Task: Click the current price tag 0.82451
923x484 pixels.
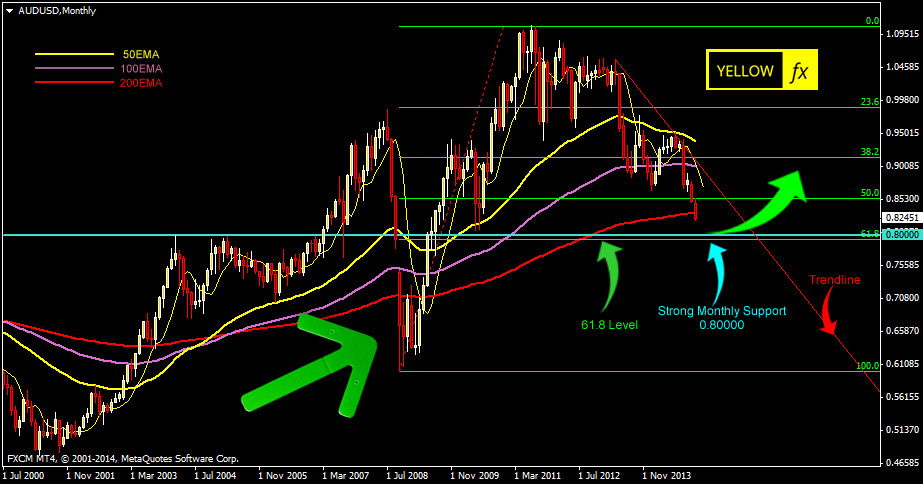Action: tap(902, 216)
